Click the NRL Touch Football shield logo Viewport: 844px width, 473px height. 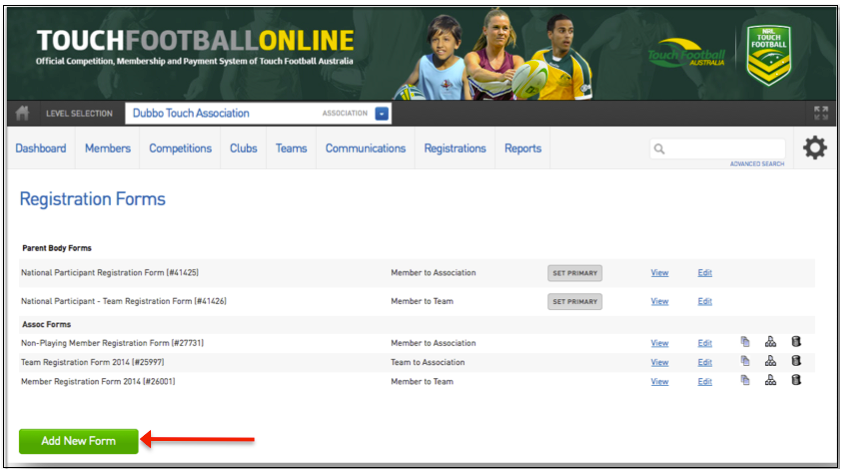coord(769,55)
